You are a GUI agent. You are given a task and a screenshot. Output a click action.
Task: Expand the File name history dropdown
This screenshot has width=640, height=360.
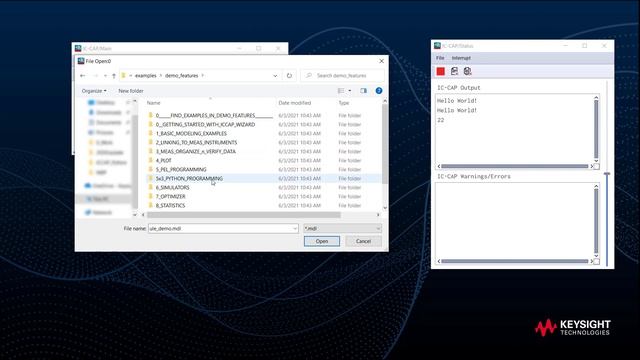coord(295,229)
